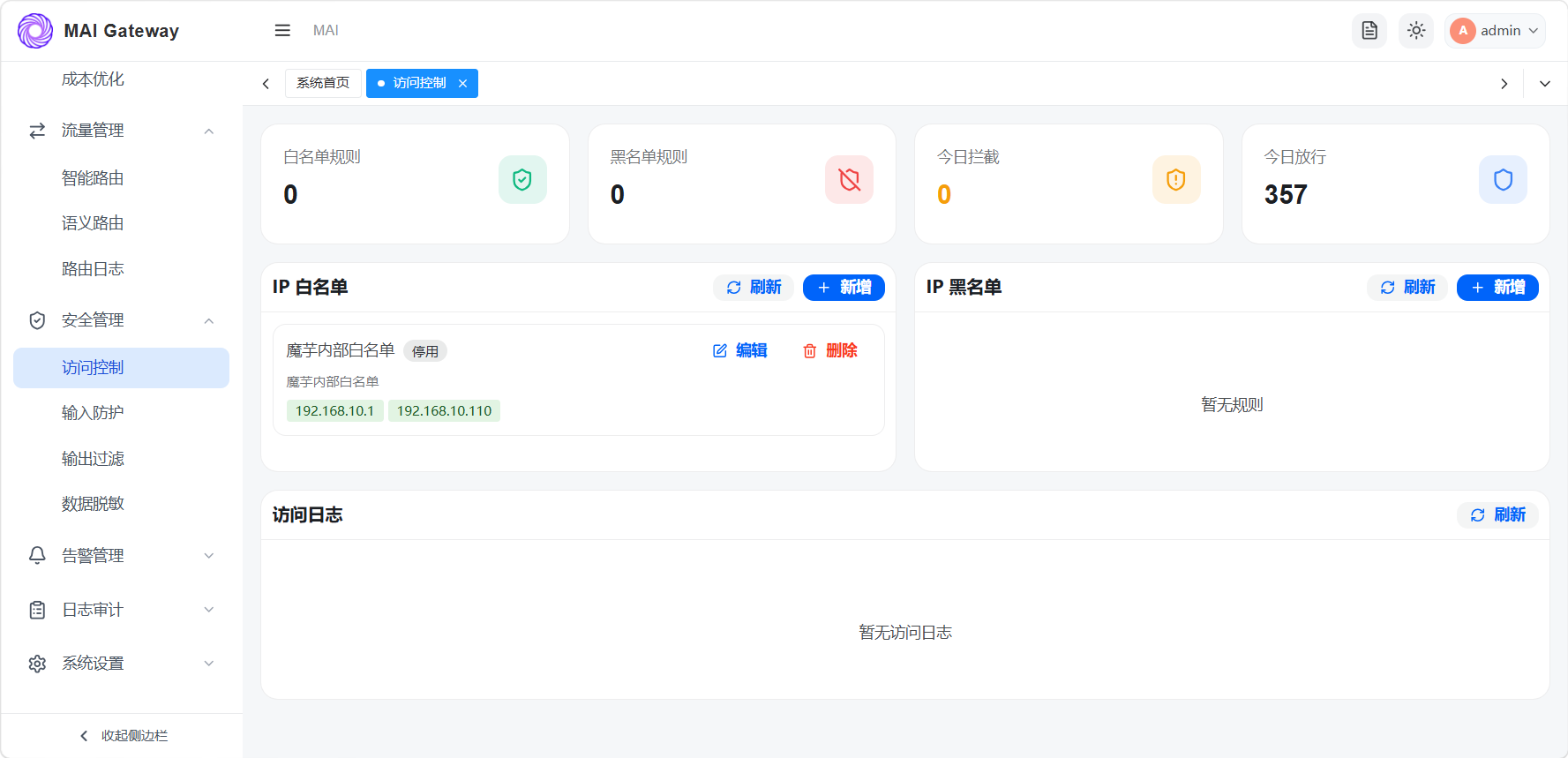Delete the 魔芋内部白名单 rule
The height and width of the screenshot is (758, 1568).
coord(830,351)
